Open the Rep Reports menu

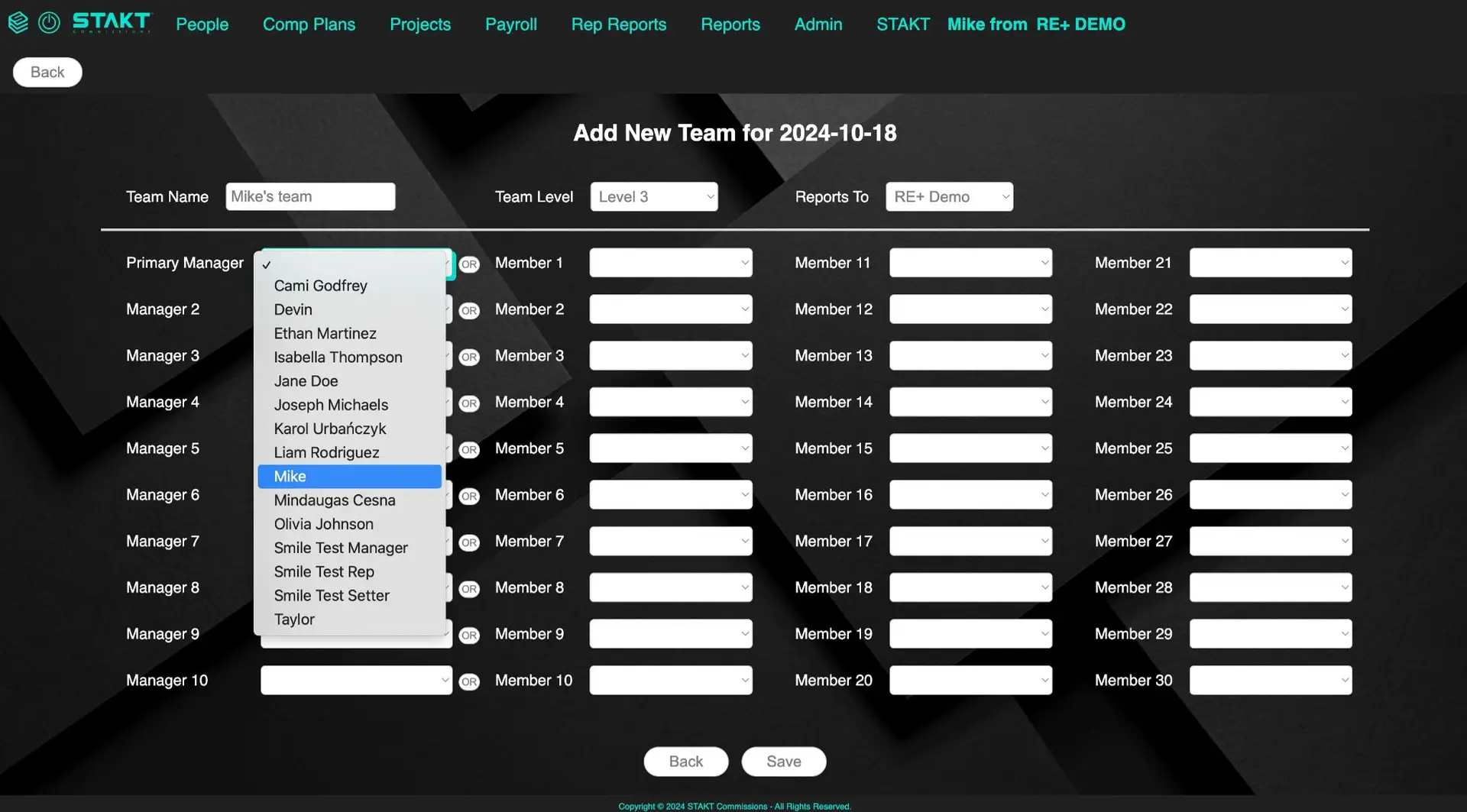pos(619,24)
